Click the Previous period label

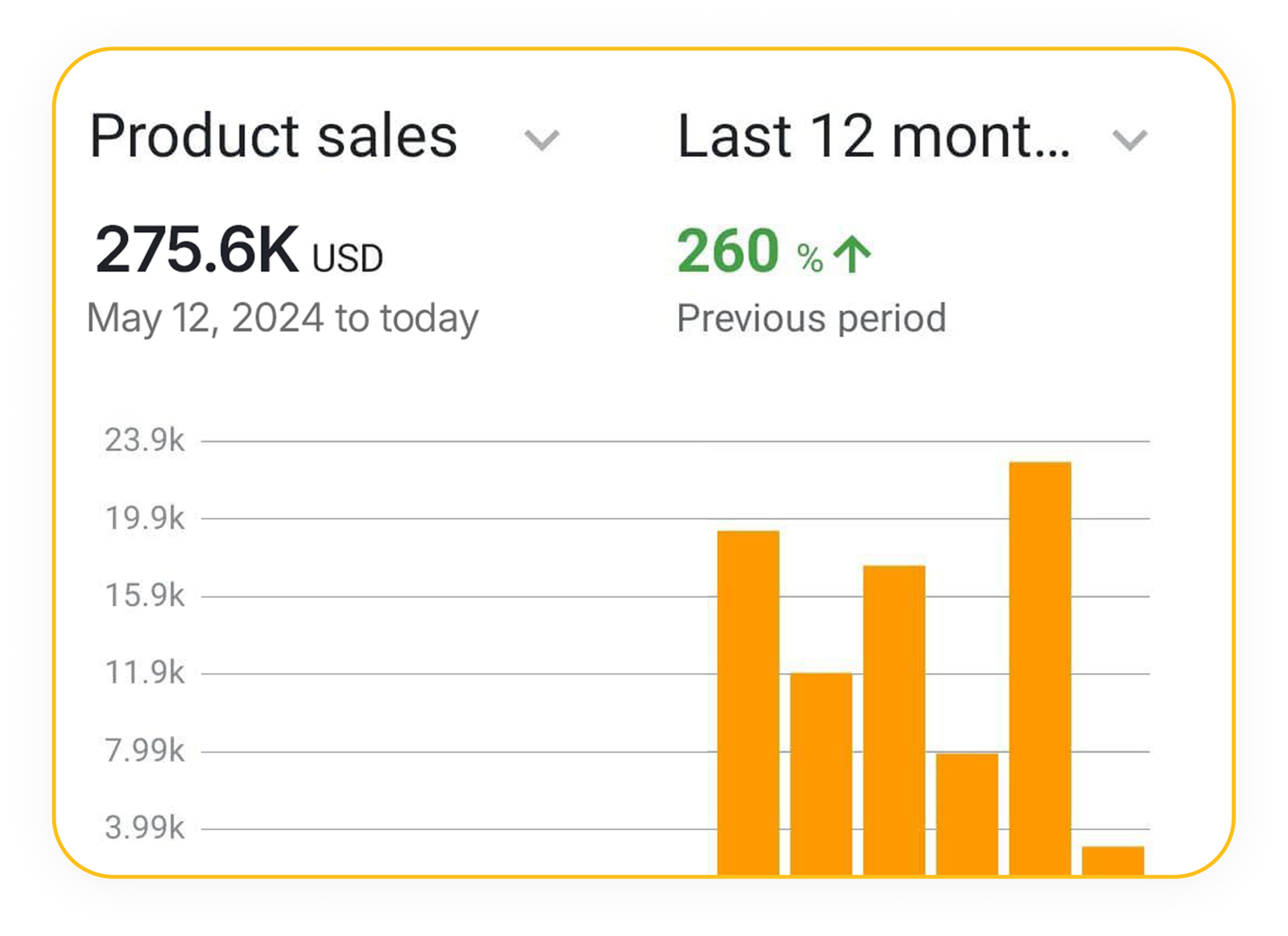pos(811,318)
